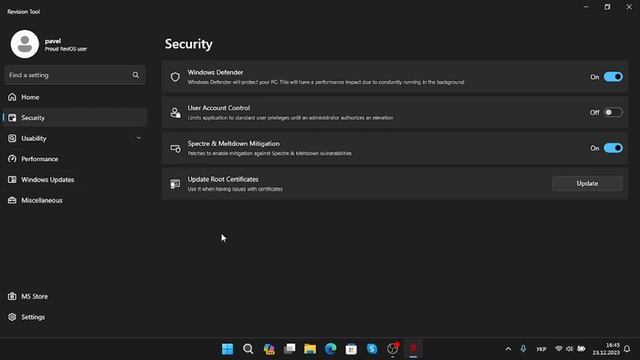Click the Settings gear icon in sidebar
The image size is (640, 360).
(x=12, y=317)
